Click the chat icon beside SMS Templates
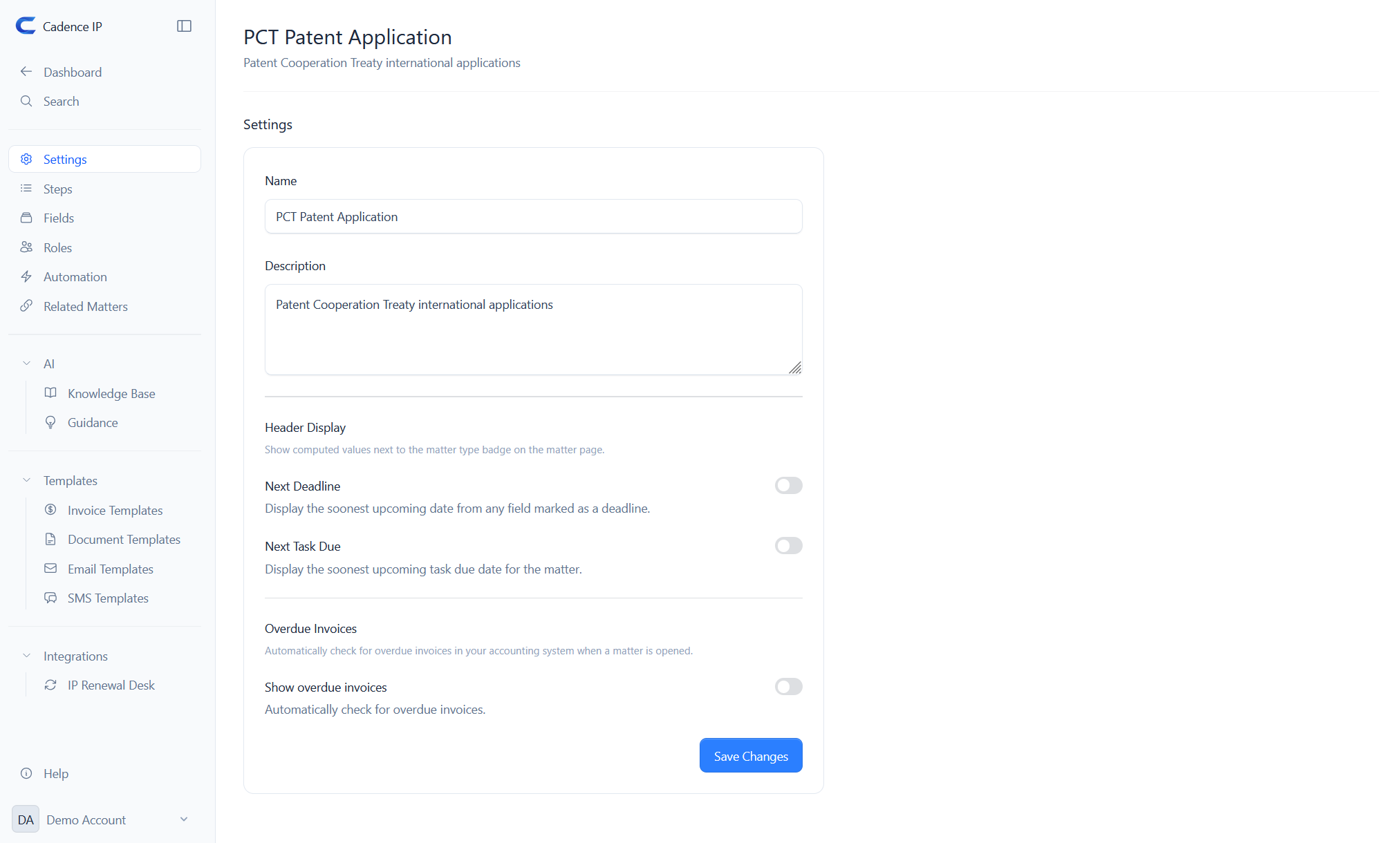Viewport: 1400px width, 843px height. (x=50, y=598)
